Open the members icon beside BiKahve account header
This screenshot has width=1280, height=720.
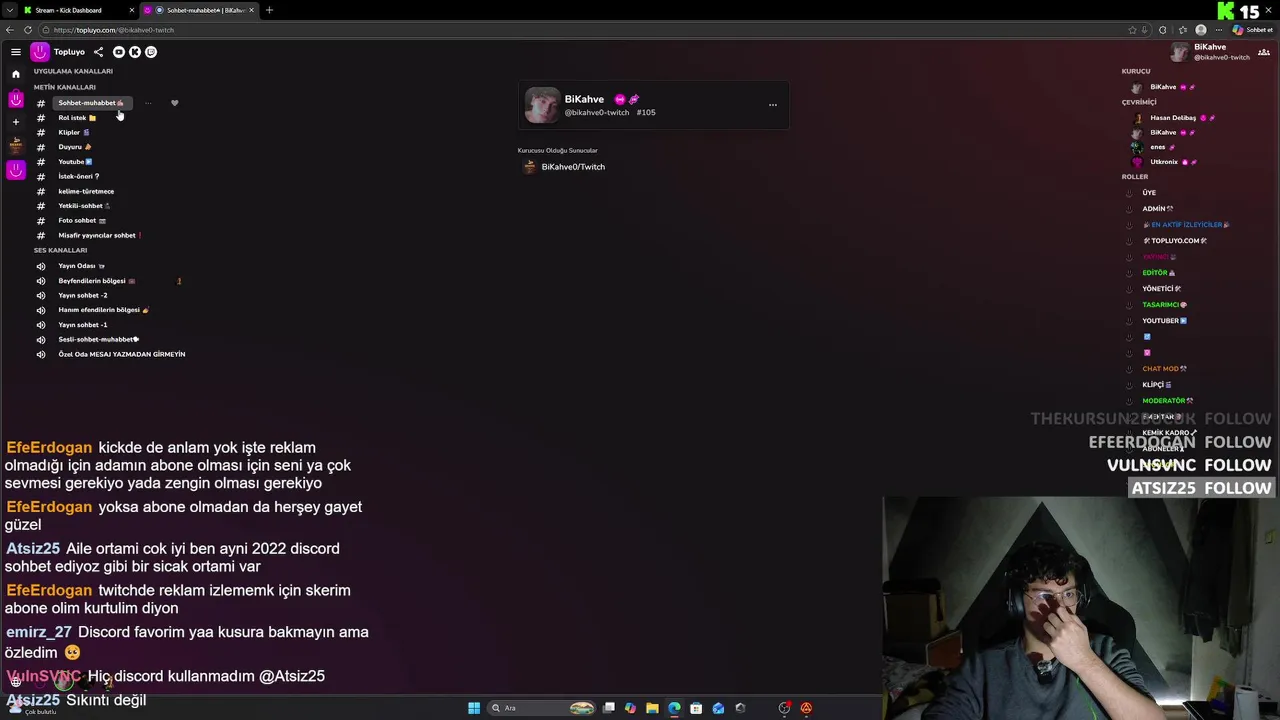[1264, 52]
